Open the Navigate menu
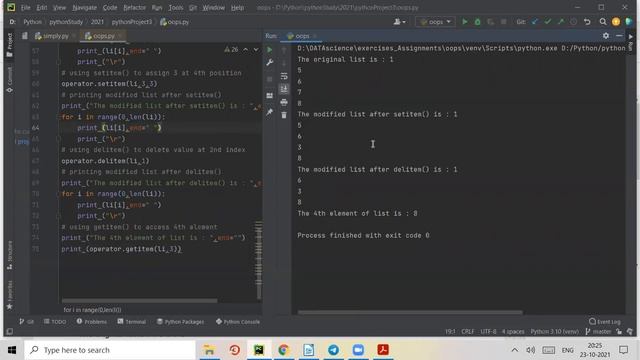640x360 pixels. point(84,7)
